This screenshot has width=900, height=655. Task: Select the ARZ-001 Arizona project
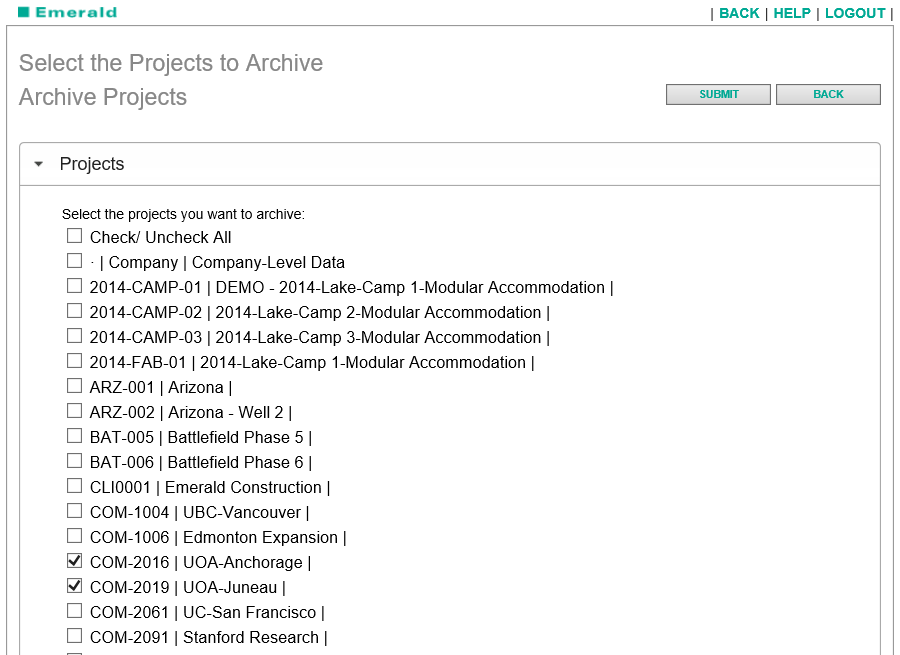74,386
